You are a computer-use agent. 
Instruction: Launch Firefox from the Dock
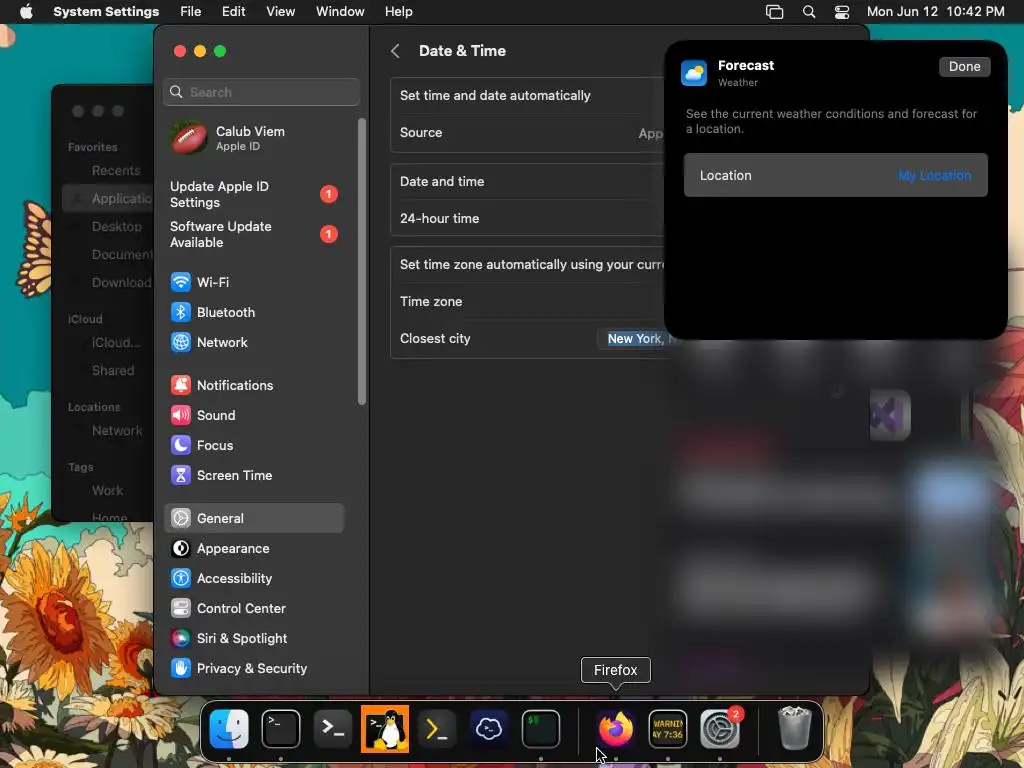[615, 729]
